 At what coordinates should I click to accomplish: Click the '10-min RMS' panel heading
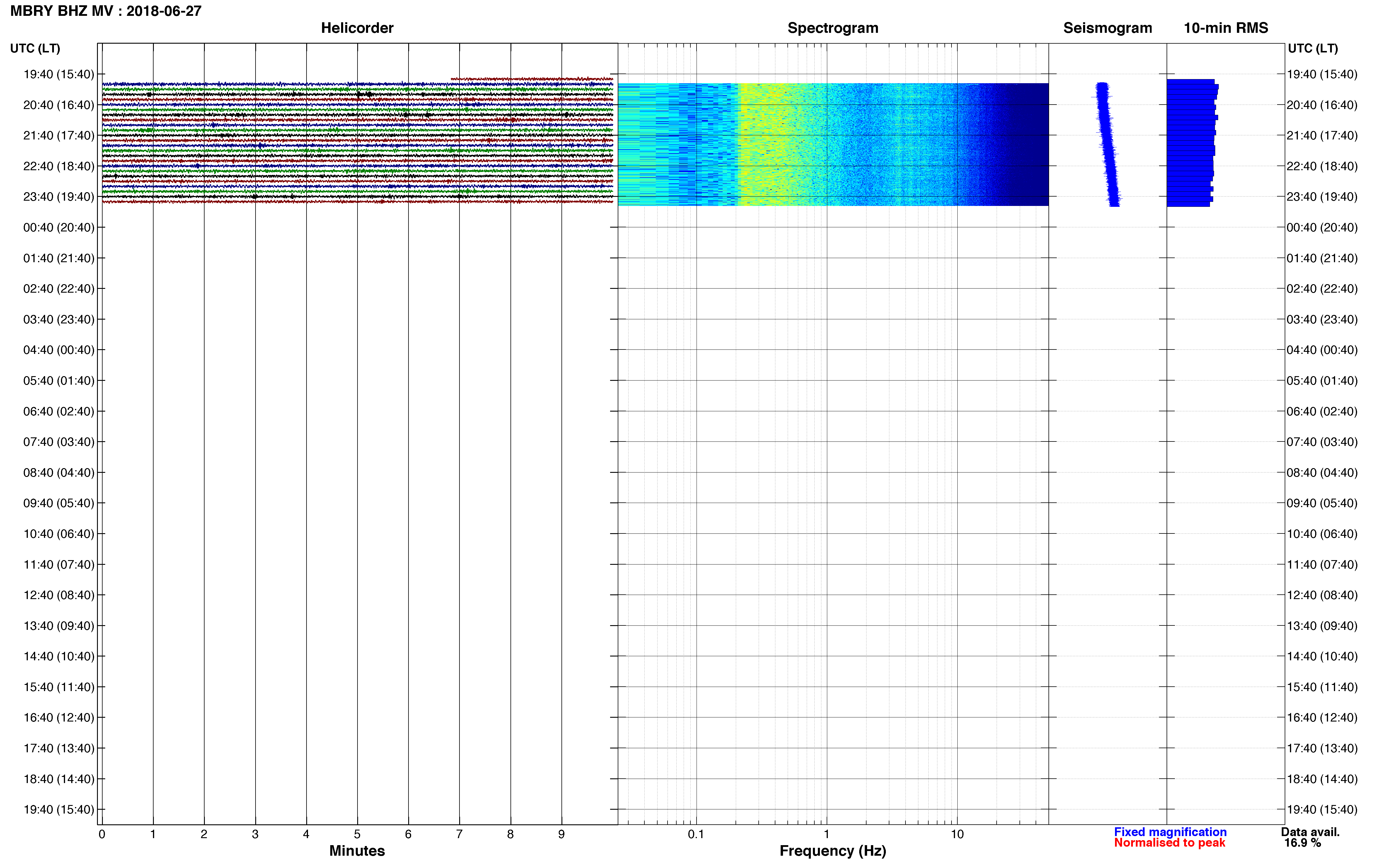(1226, 28)
